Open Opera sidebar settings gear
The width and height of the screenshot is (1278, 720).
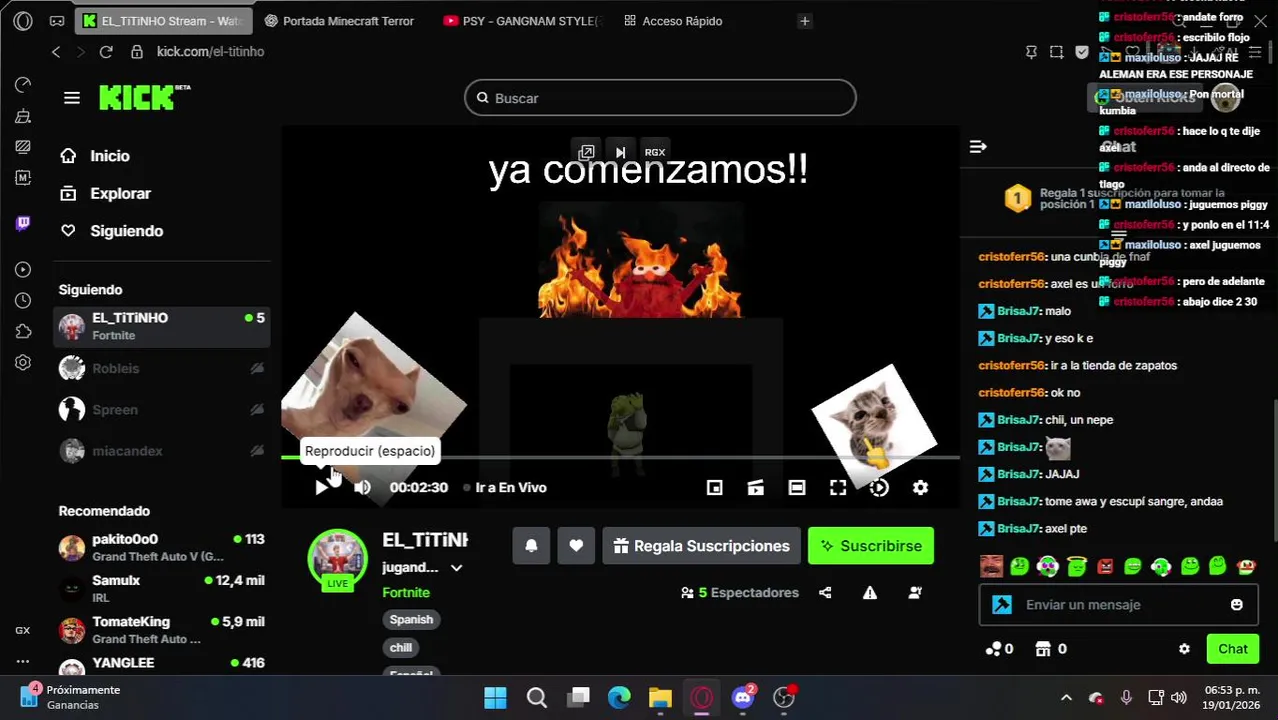click(x=23, y=362)
